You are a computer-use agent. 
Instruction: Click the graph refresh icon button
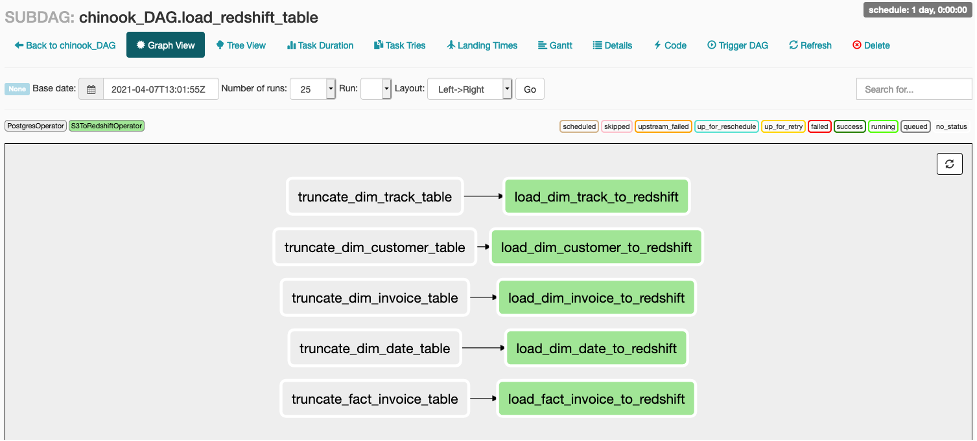[x=949, y=165]
